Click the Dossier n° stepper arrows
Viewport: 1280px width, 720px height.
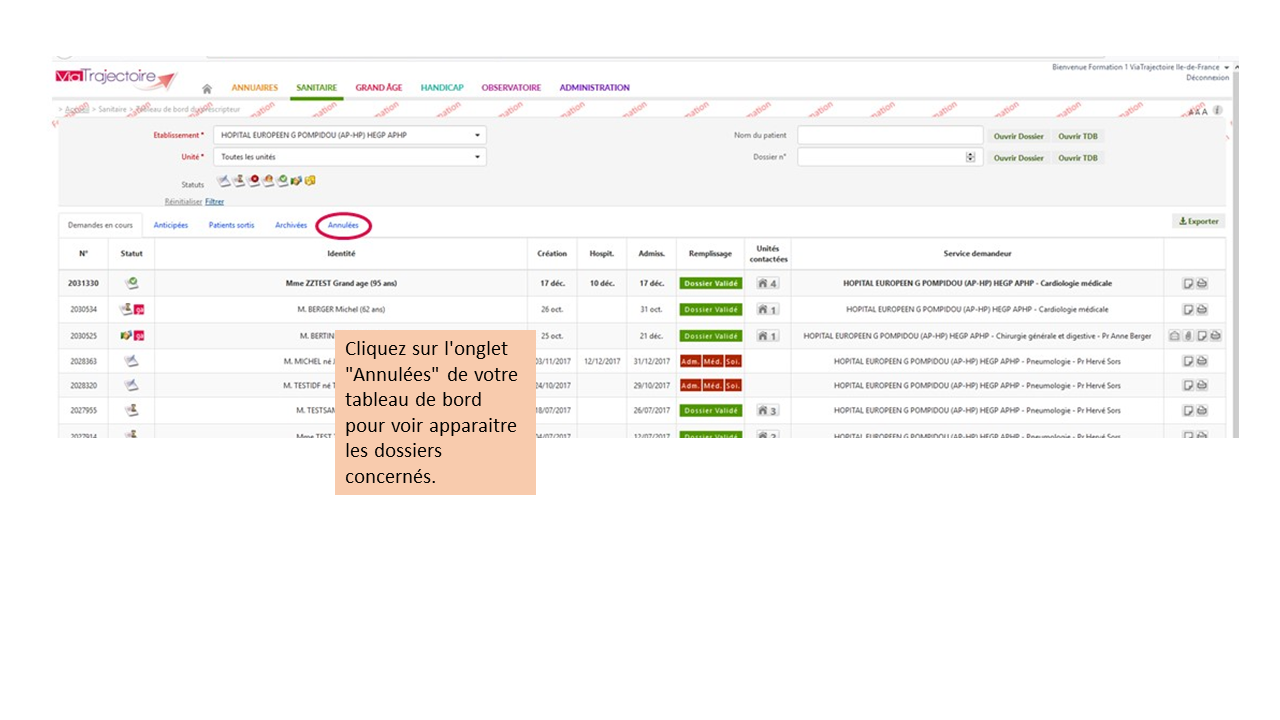[970, 157]
